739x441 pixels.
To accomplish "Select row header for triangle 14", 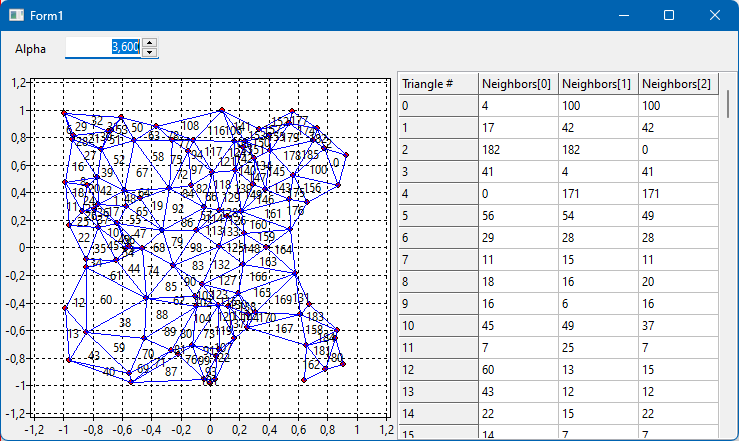I will [x=438, y=414].
